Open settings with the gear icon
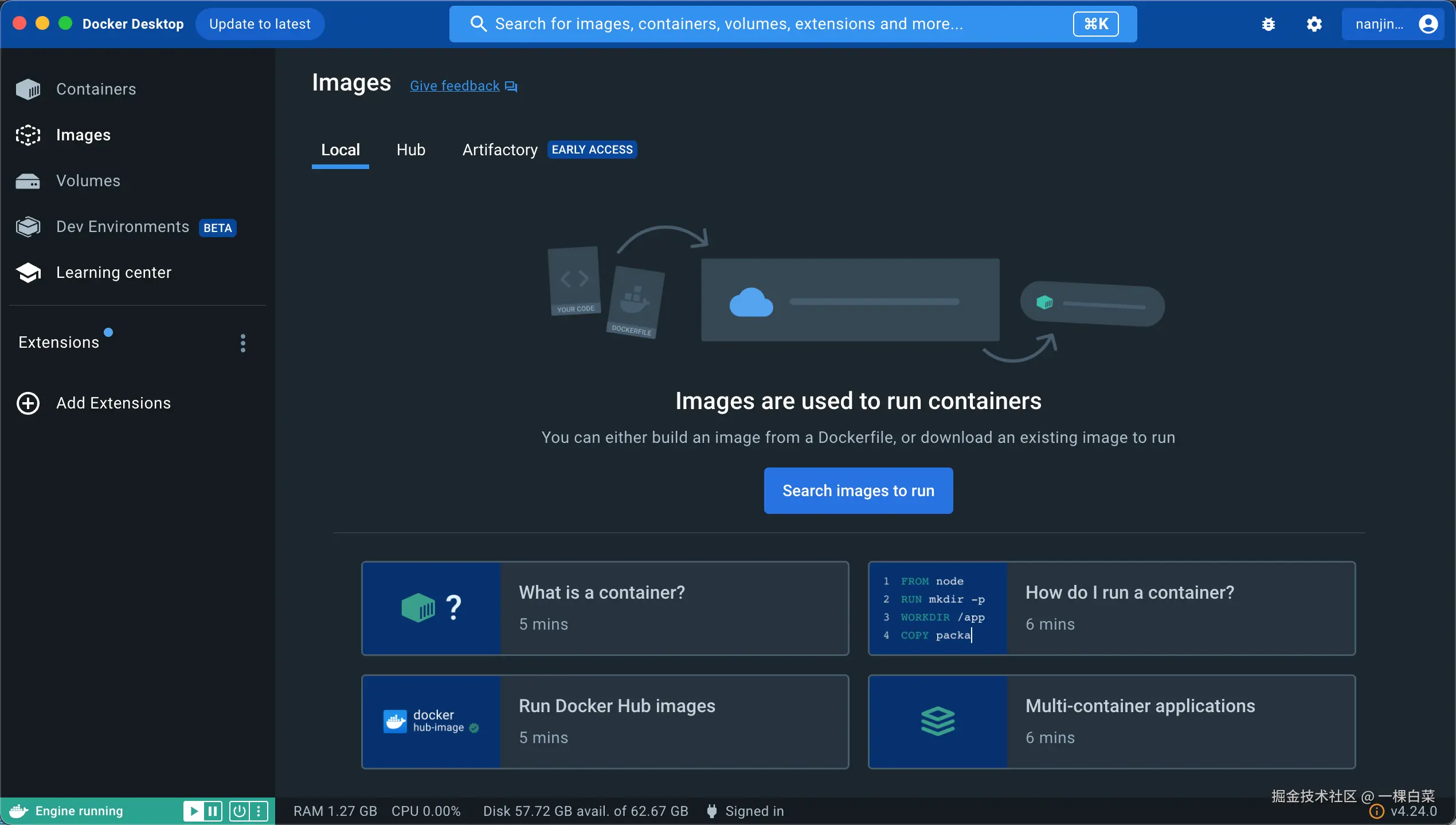1456x825 pixels. [x=1314, y=24]
